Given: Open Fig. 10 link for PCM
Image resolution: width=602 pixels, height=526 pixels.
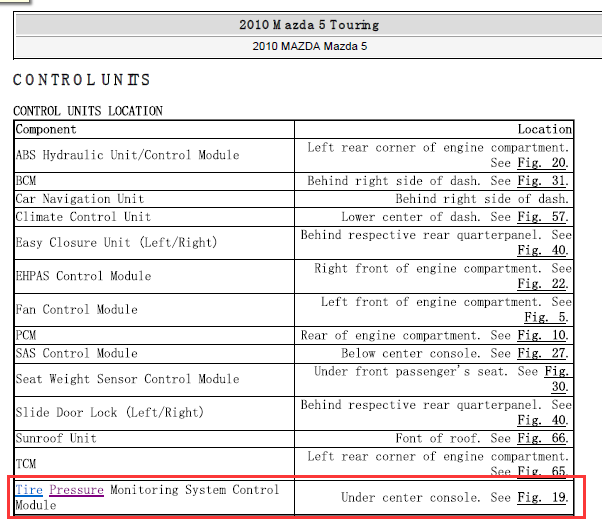Looking at the screenshot, I should 542,335.
